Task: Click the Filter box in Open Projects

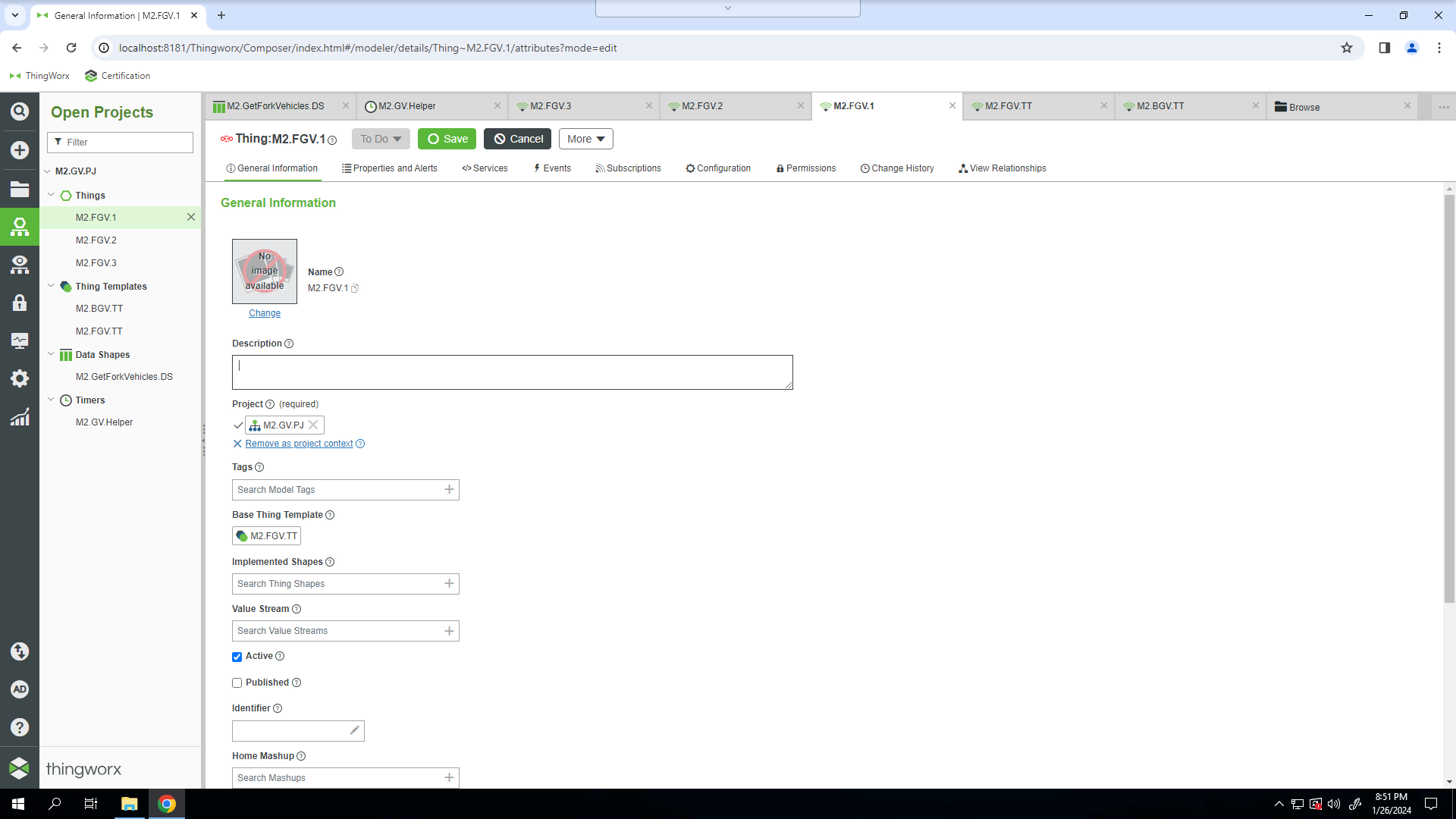Action: (x=120, y=143)
